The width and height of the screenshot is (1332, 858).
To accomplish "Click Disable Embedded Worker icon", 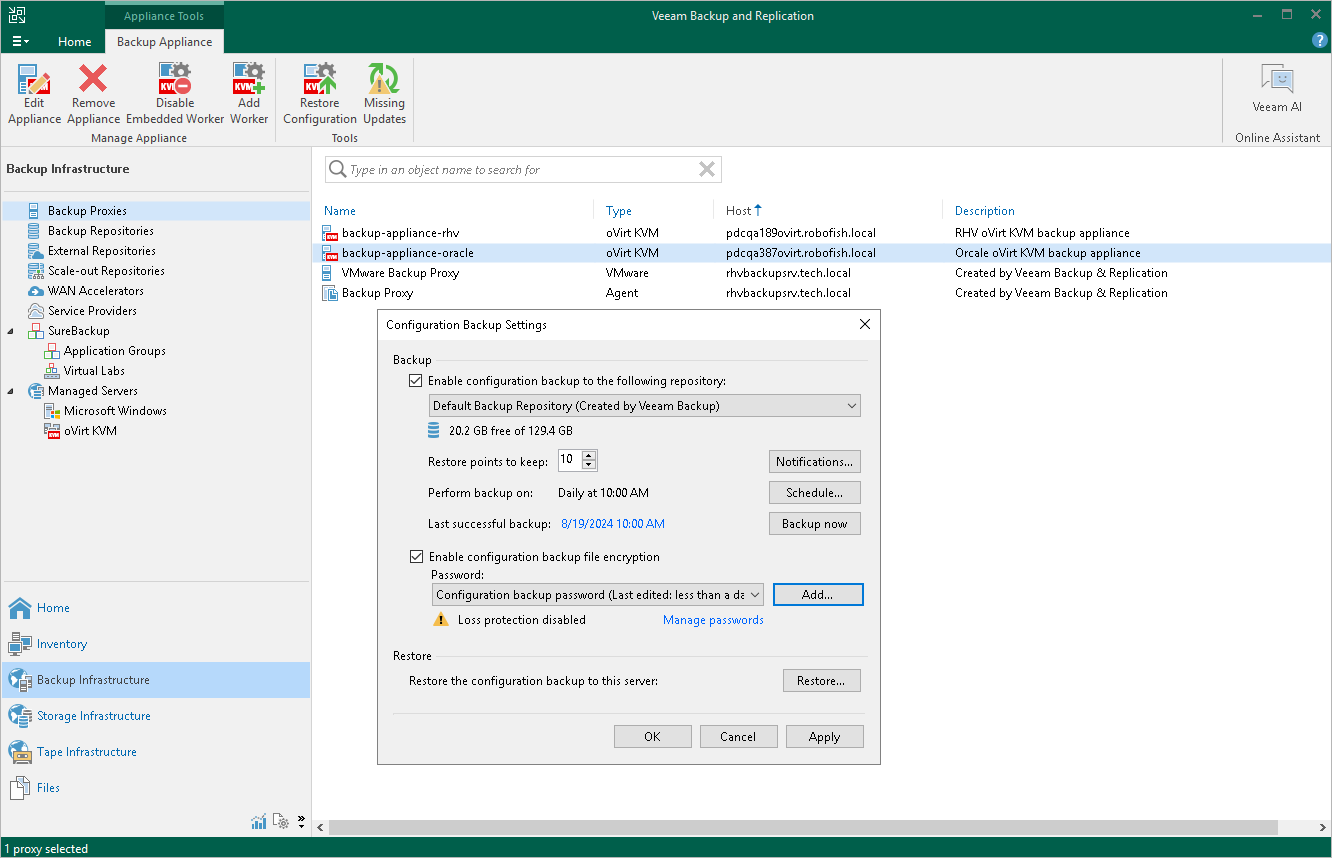I will pos(175,94).
